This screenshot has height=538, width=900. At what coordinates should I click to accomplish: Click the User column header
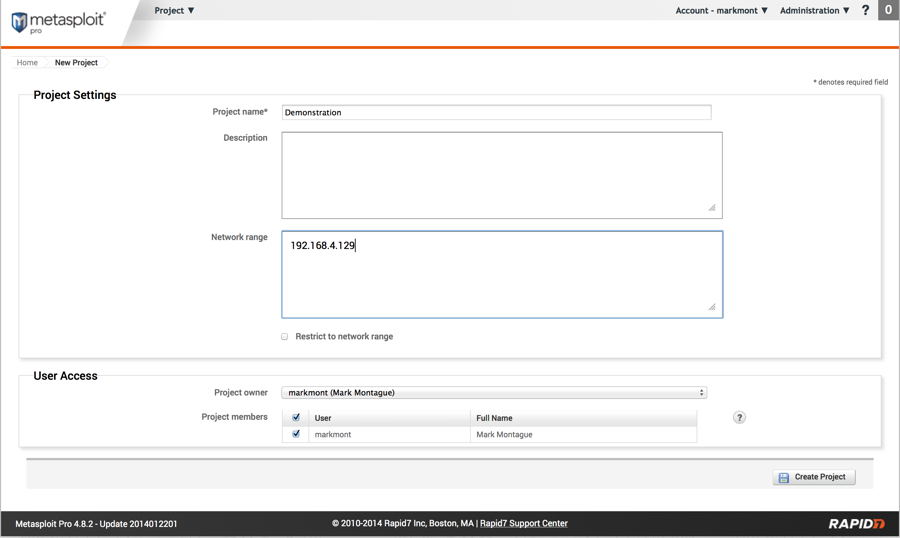390,418
